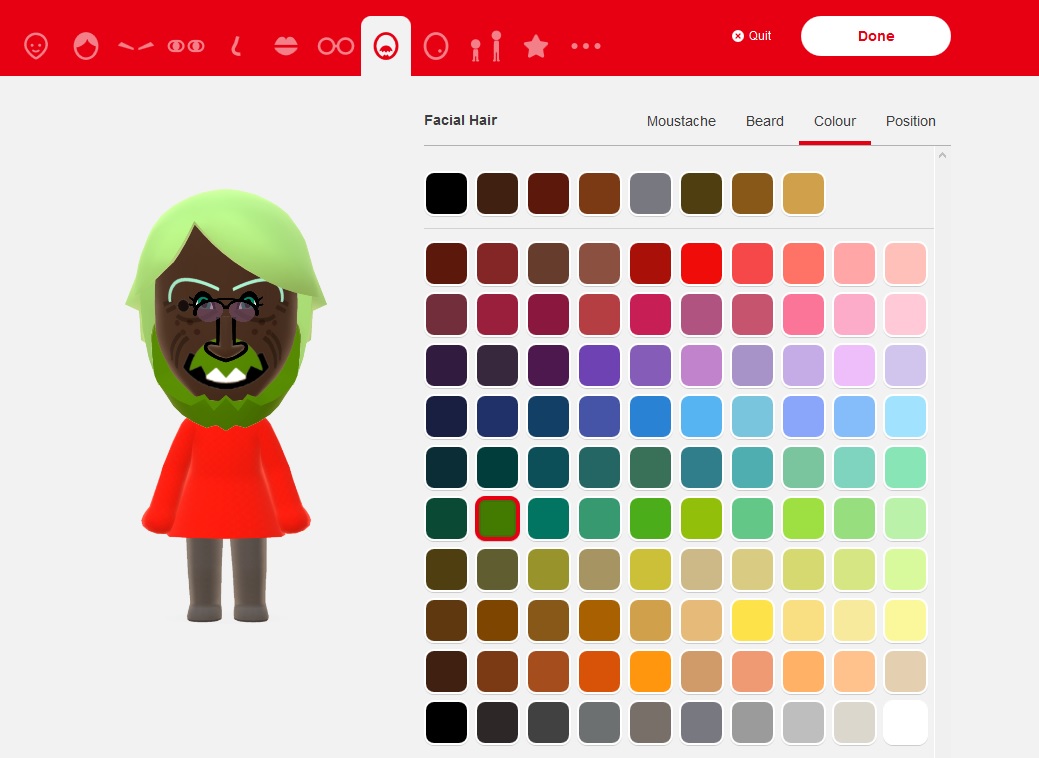Choose the navy blue swatch
Image resolution: width=1039 pixels, height=758 pixels.
tap(497, 416)
